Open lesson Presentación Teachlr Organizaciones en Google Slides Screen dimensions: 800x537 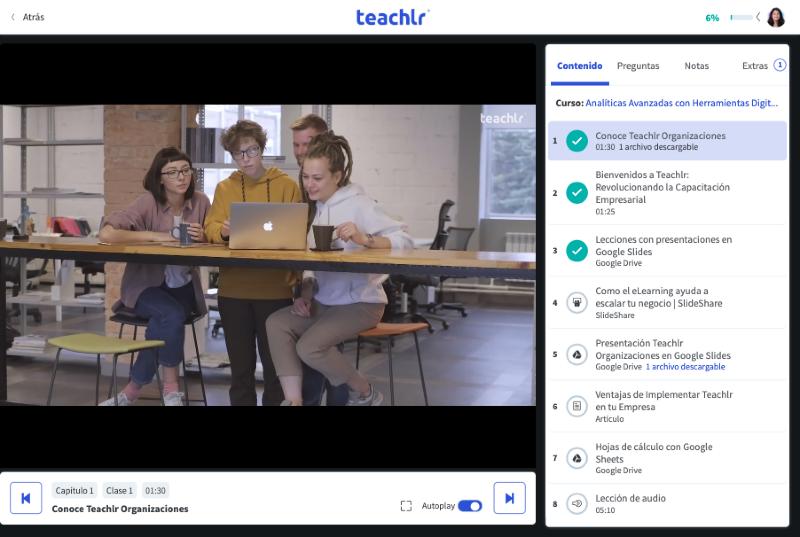click(667, 354)
